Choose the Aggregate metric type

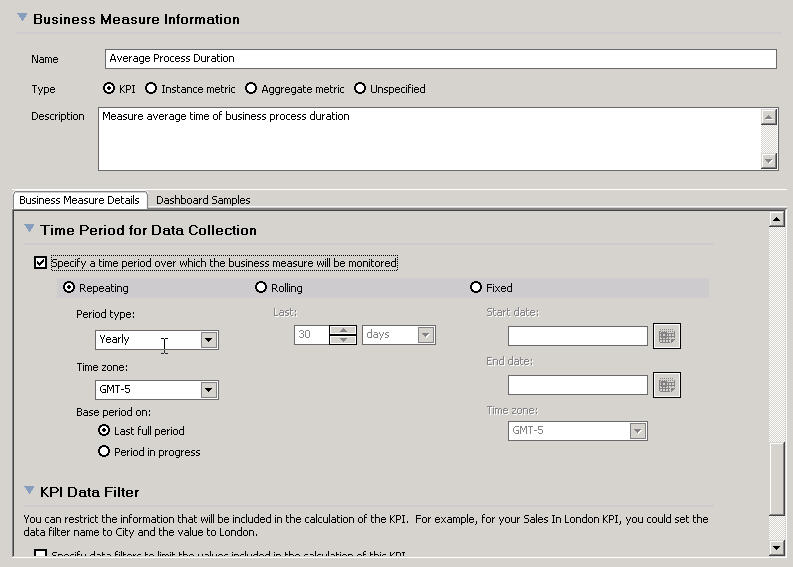(x=251, y=89)
